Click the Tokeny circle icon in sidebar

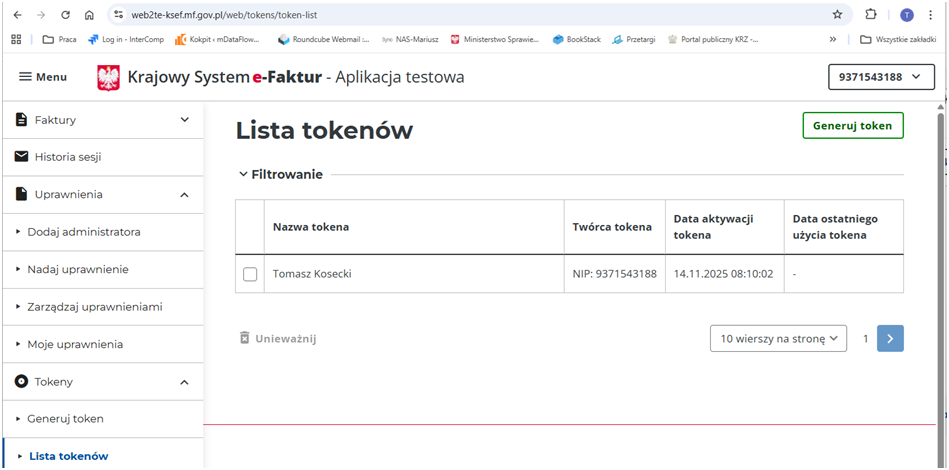click(x=21, y=381)
